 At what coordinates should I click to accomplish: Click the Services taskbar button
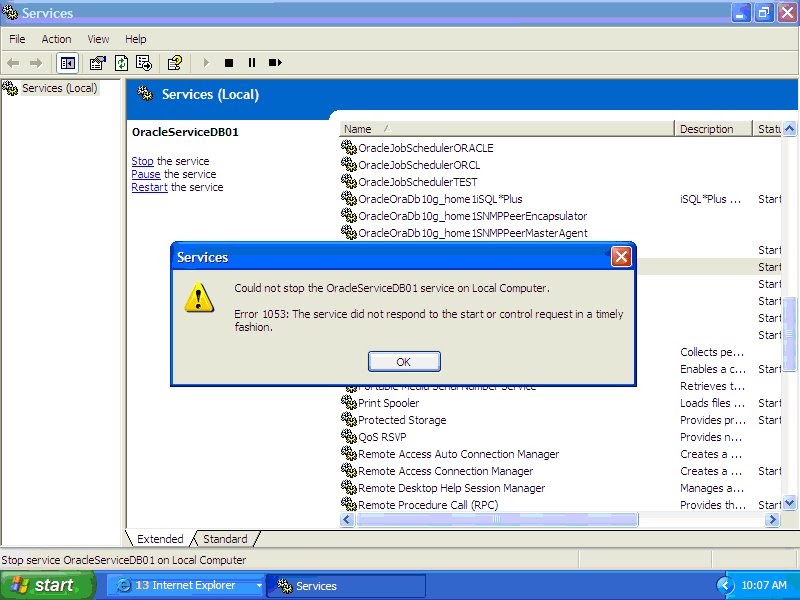(x=346, y=586)
